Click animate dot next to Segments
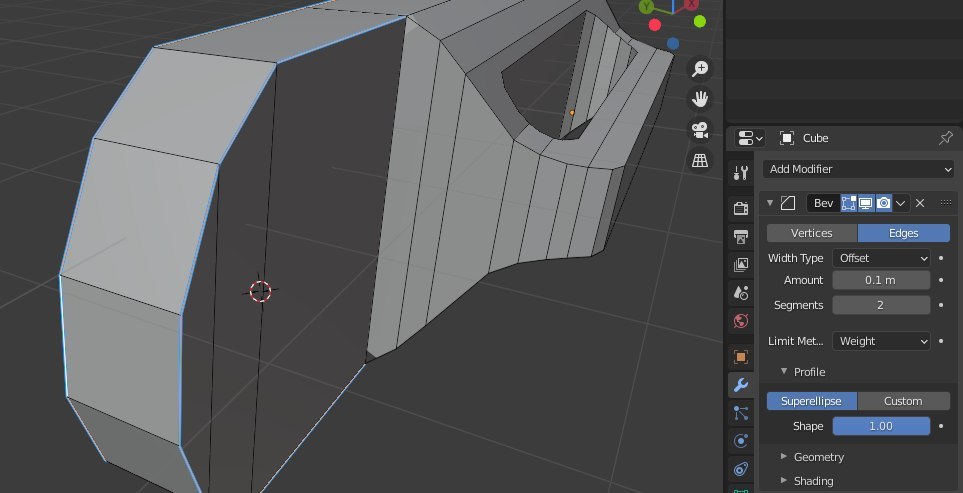 pyautogui.click(x=941, y=305)
